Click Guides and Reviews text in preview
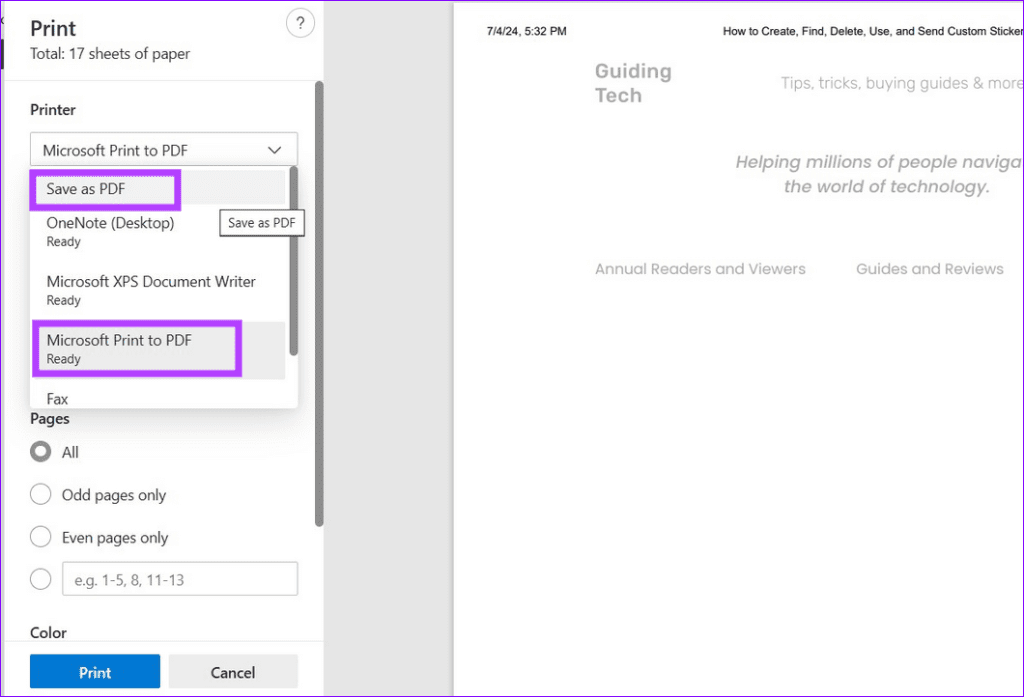Image resolution: width=1024 pixels, height=697 pixels. click(929, 269)
